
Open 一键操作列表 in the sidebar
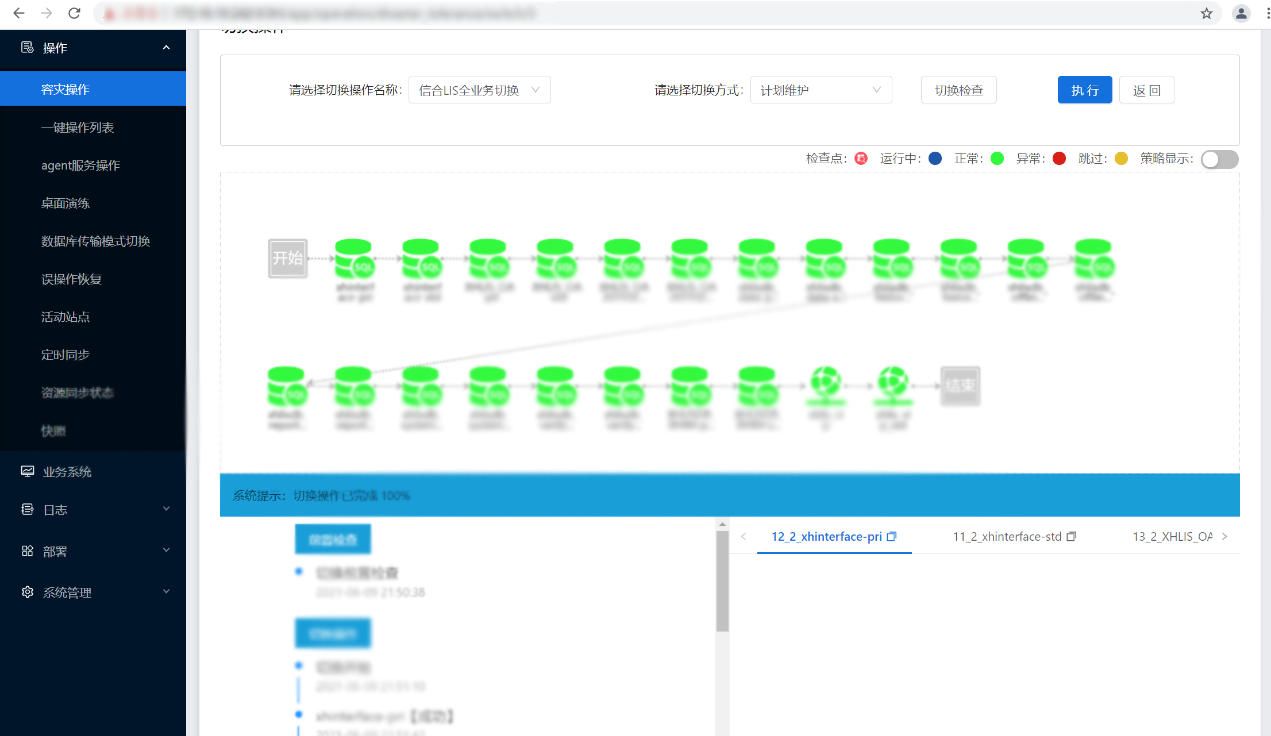click(78, 128)
